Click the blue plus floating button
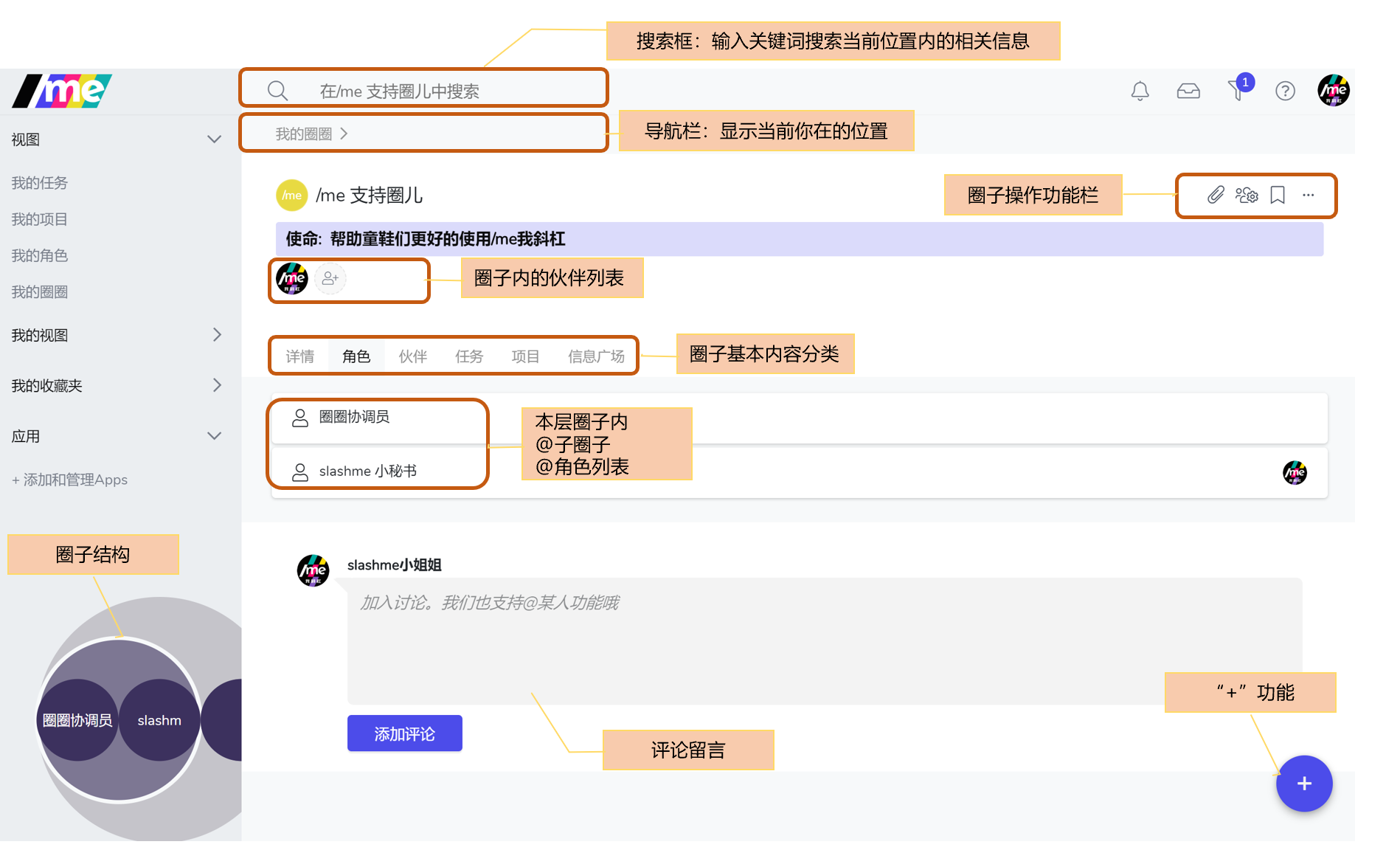Image resolution: width=1400 pixels, height=850 pixels. pyautogui.click(x=1304, y=784)
